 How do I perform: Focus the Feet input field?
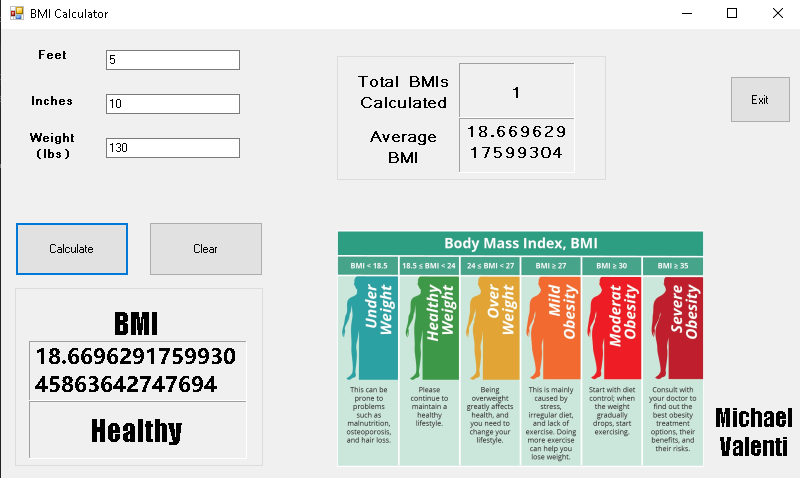point(172,60)
